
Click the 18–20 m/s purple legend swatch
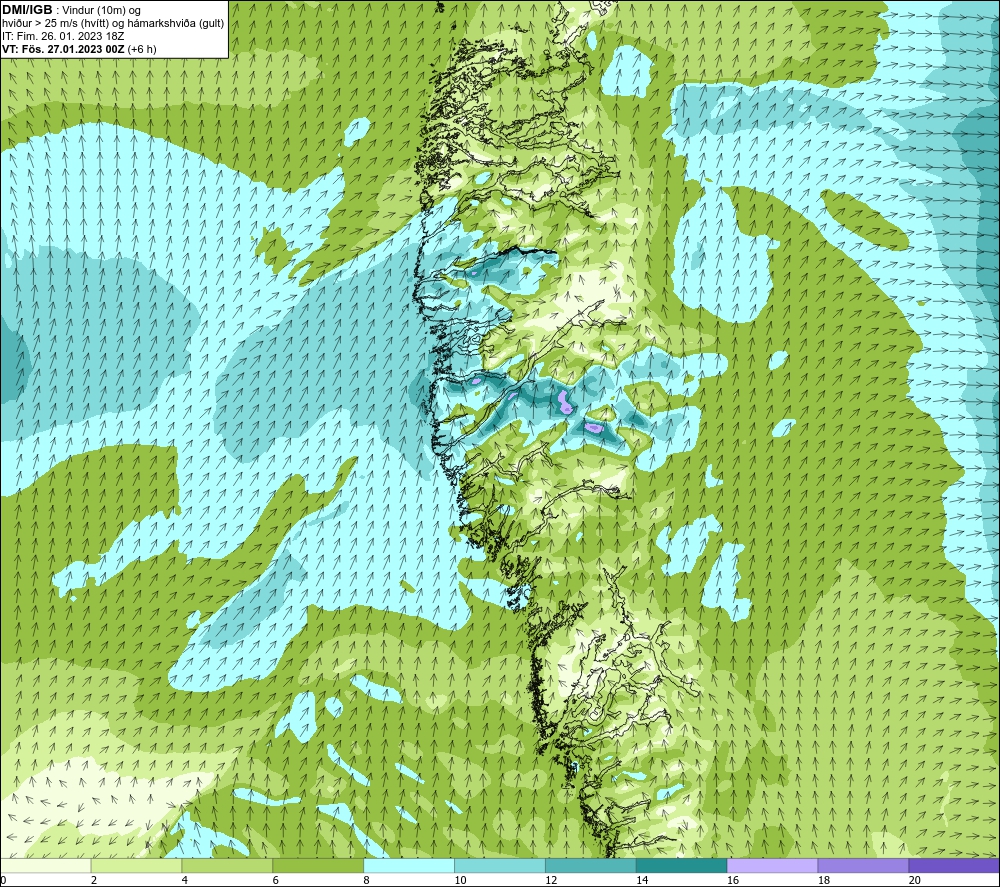click(x=863, y=866)
